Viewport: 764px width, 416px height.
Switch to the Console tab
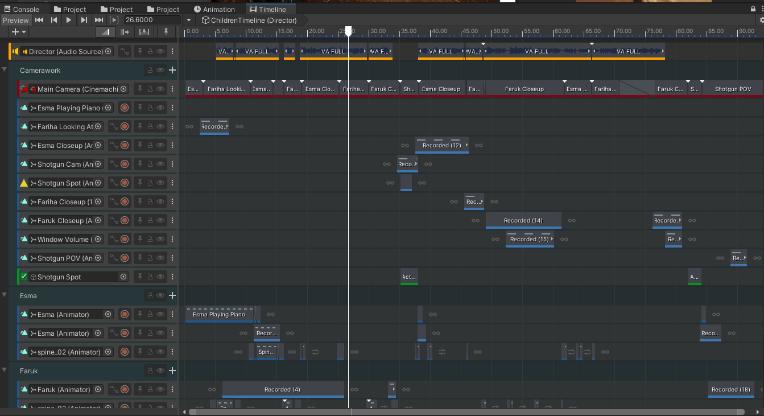[21, 9]
